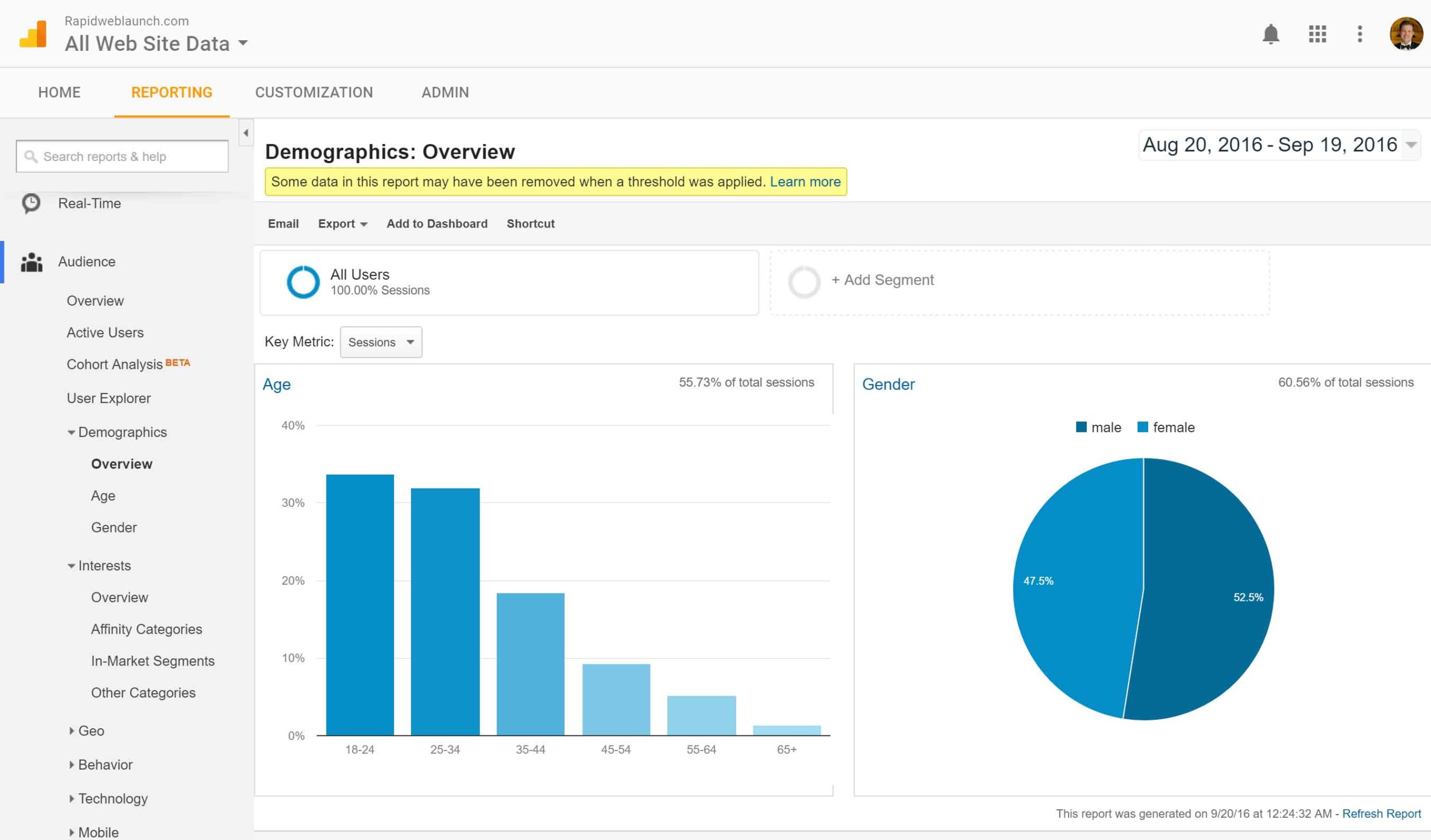
Task: Open the notifications bell icon
Action: coord(1271,34)
